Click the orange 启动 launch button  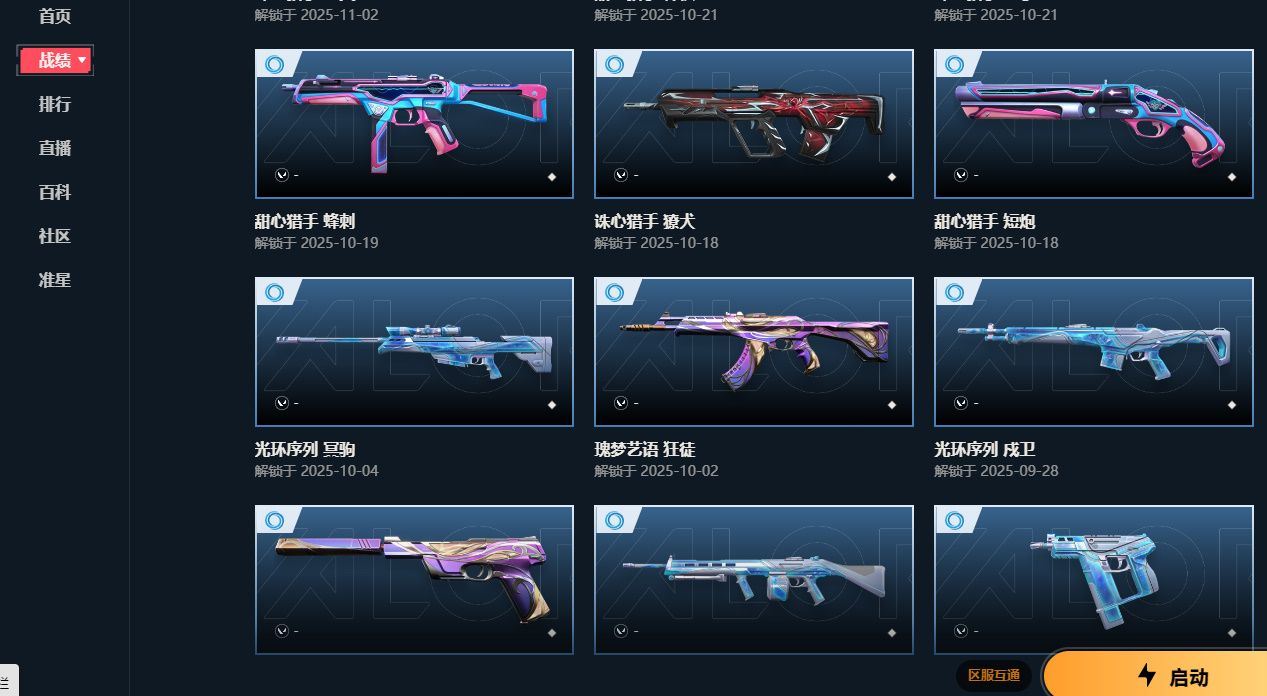point(1155,675)
